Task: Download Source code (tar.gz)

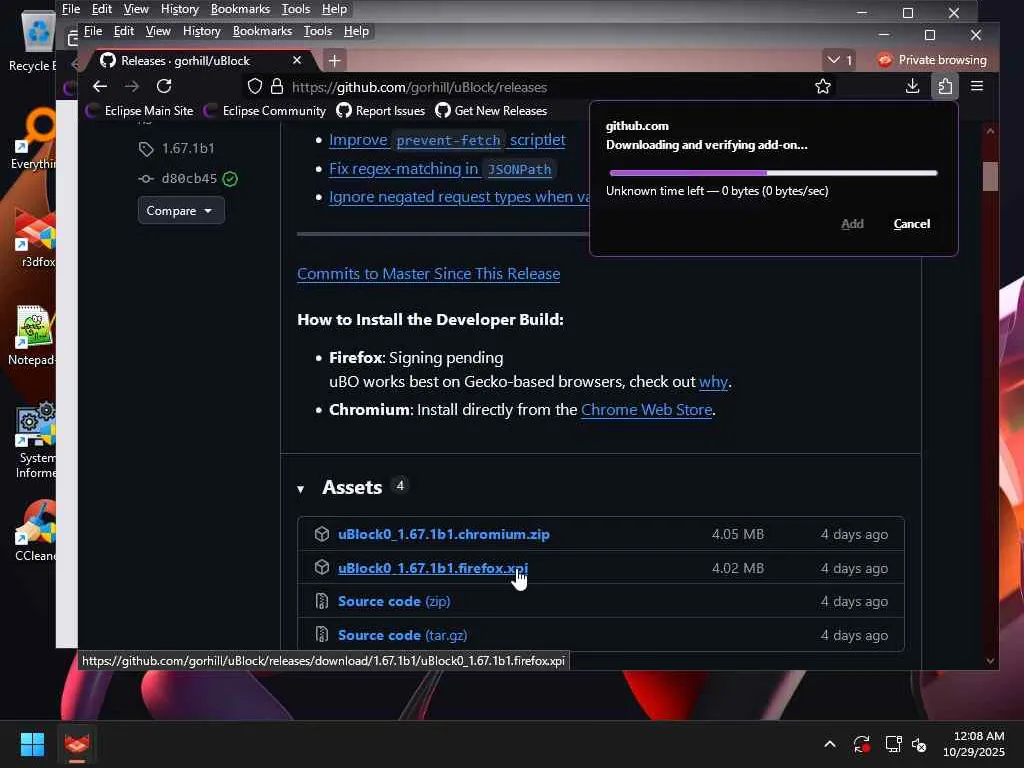Action: pos(402,635)
